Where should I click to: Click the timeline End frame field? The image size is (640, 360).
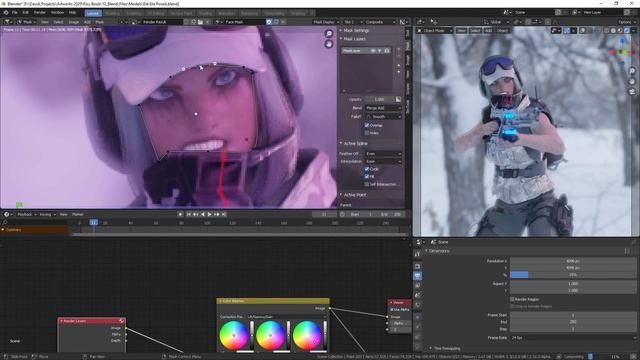tap(391, 214)
